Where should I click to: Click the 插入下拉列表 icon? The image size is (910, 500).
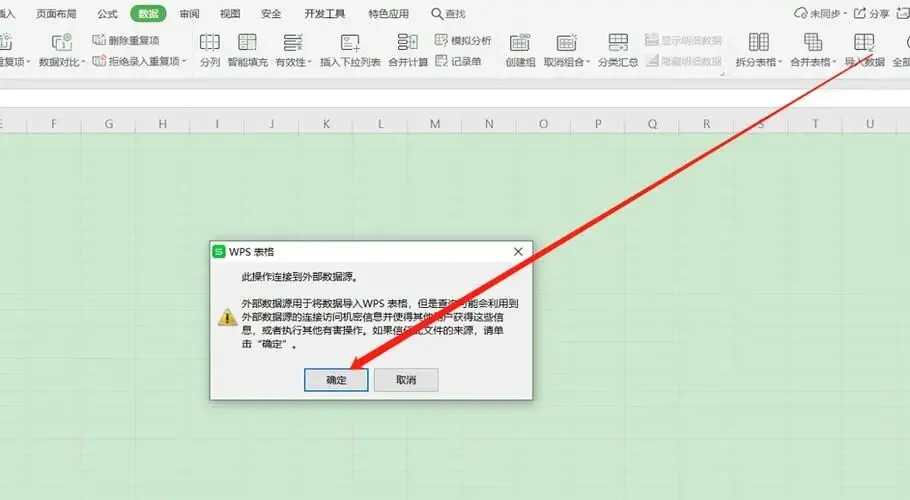350,42
